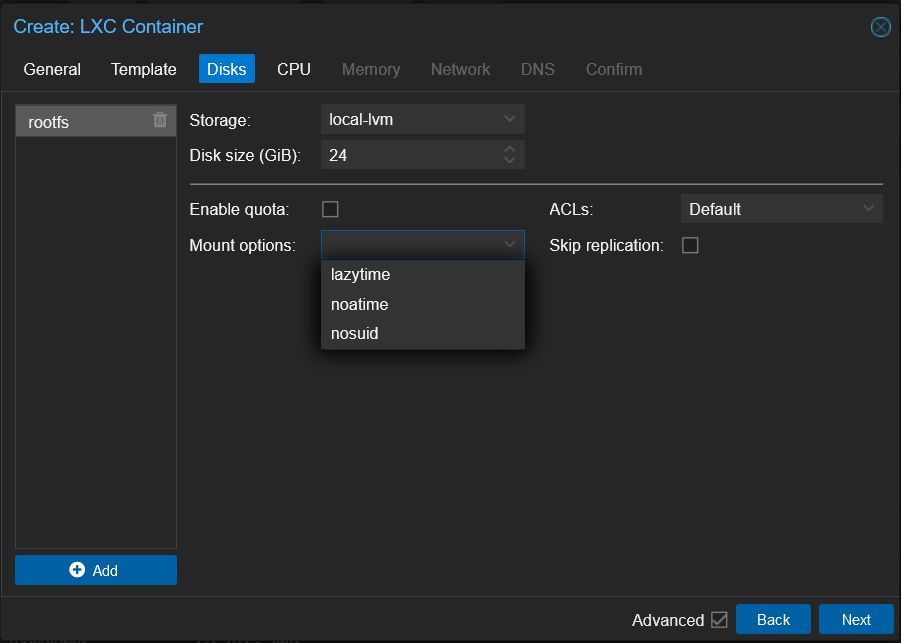
Task: Click the Storage dropdown arrow icon
Action: click(509, 119)
